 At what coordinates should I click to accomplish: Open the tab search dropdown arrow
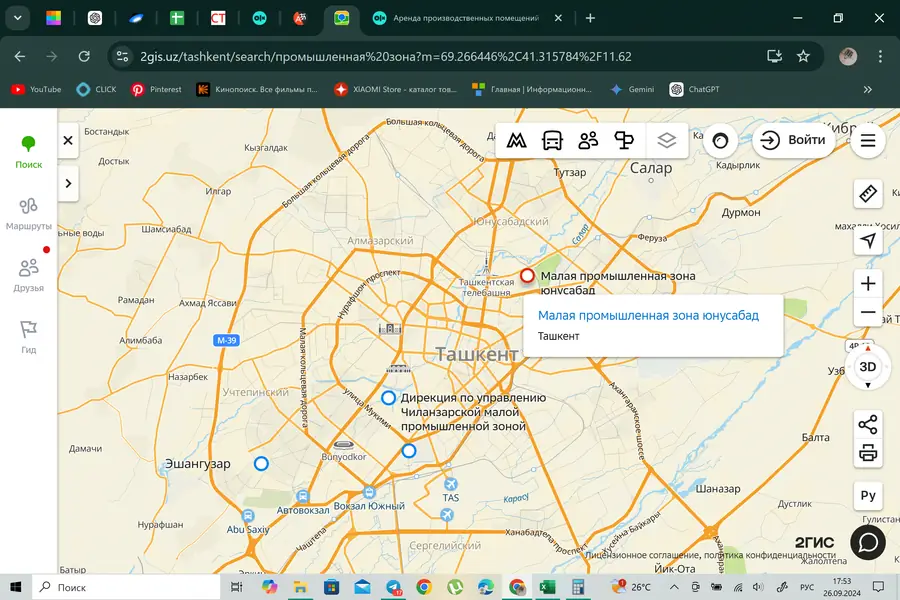18,18
